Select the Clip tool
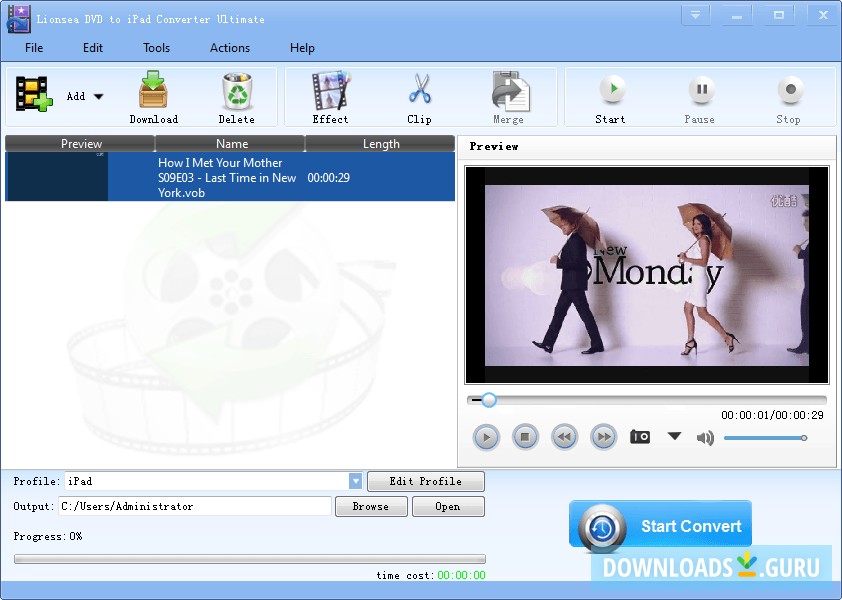 [418, 90]
